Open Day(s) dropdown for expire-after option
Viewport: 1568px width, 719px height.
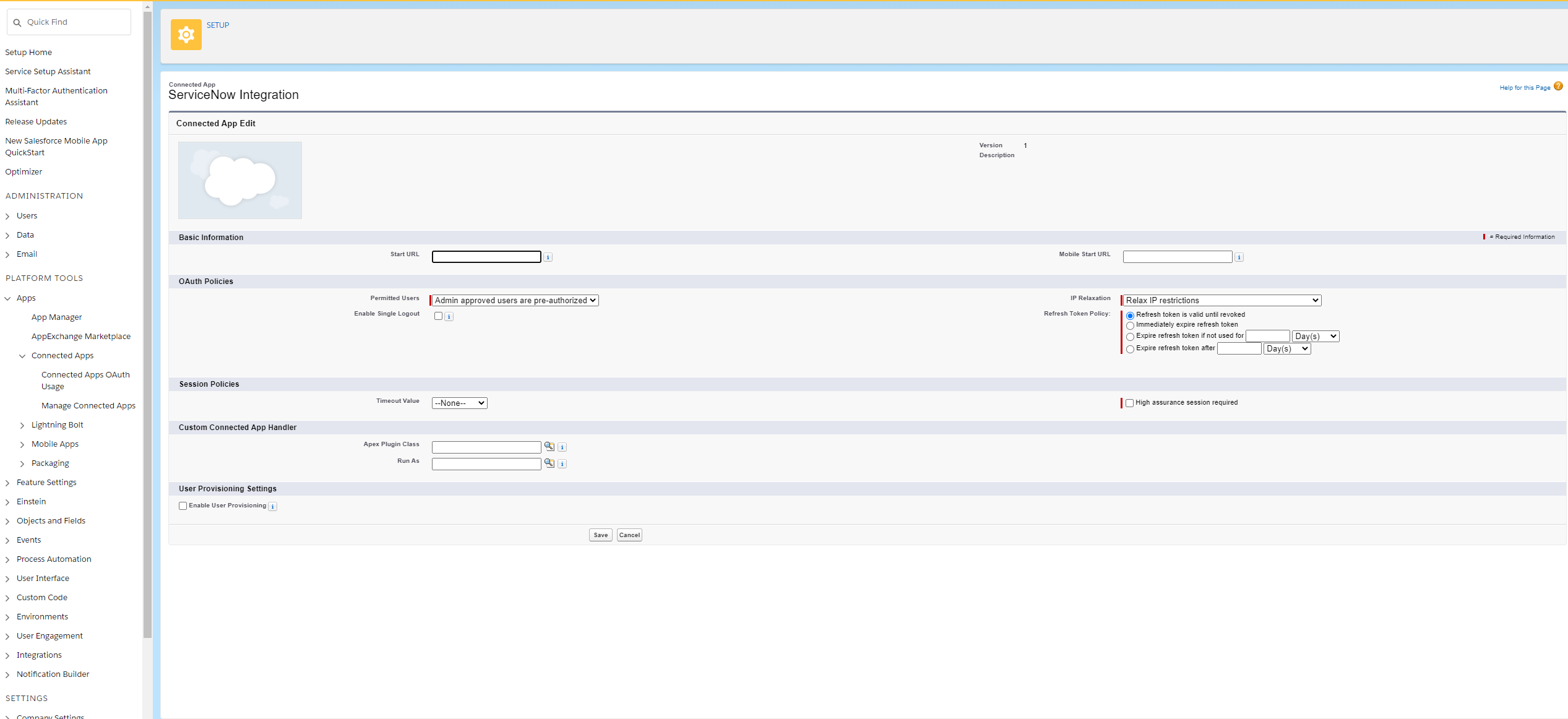(1287, 349)
